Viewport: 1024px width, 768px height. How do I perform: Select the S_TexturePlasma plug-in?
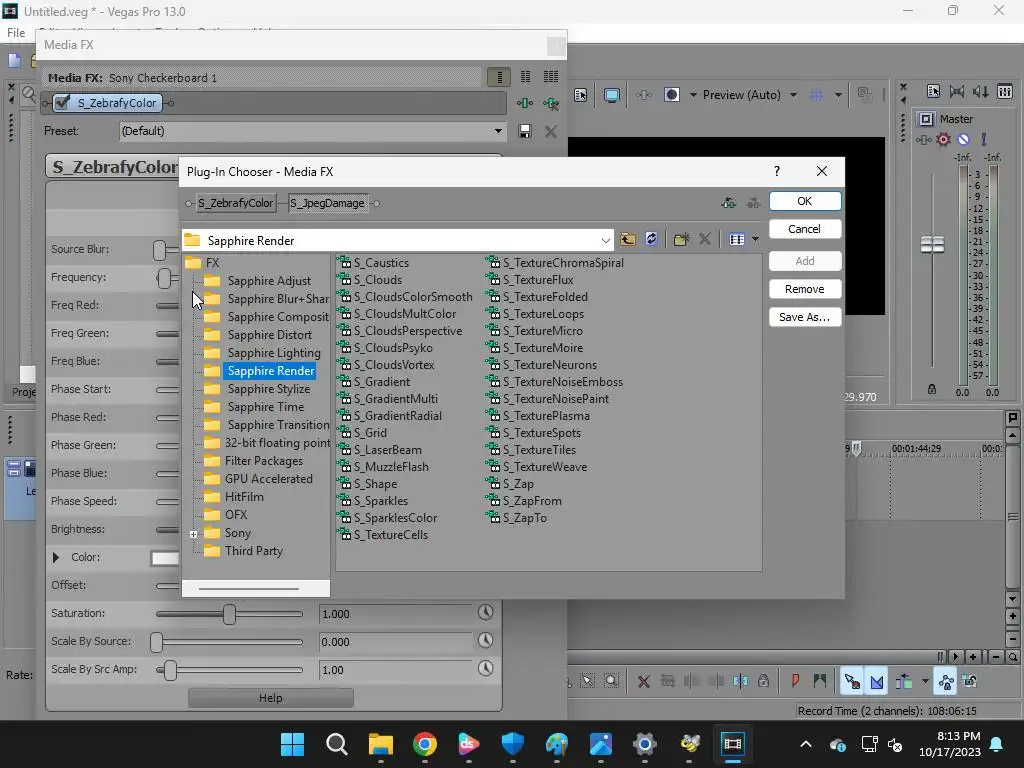click(546, 416)
